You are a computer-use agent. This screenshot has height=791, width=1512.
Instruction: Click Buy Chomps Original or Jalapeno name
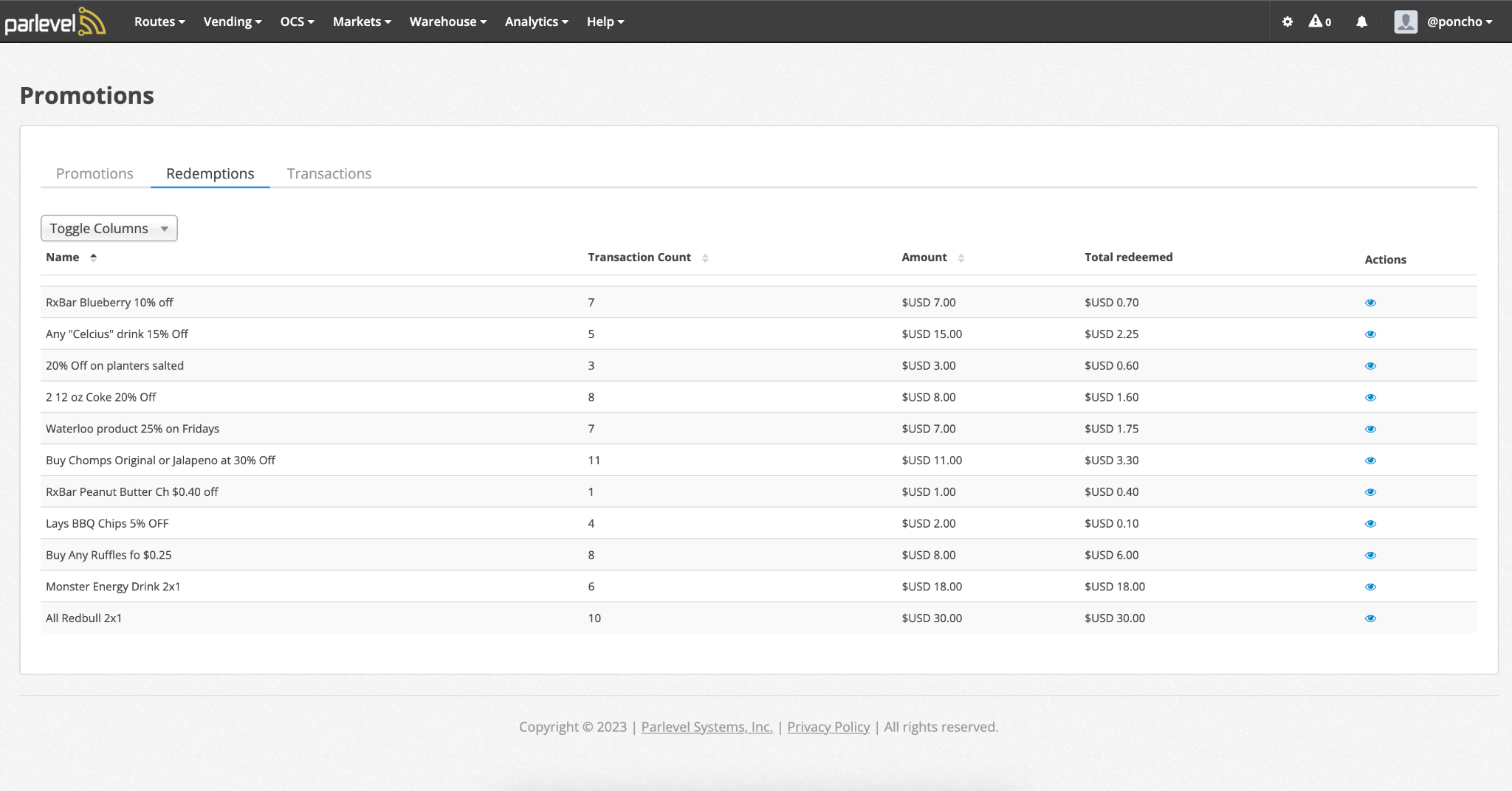pyautogui.click(x=160, y=460)
